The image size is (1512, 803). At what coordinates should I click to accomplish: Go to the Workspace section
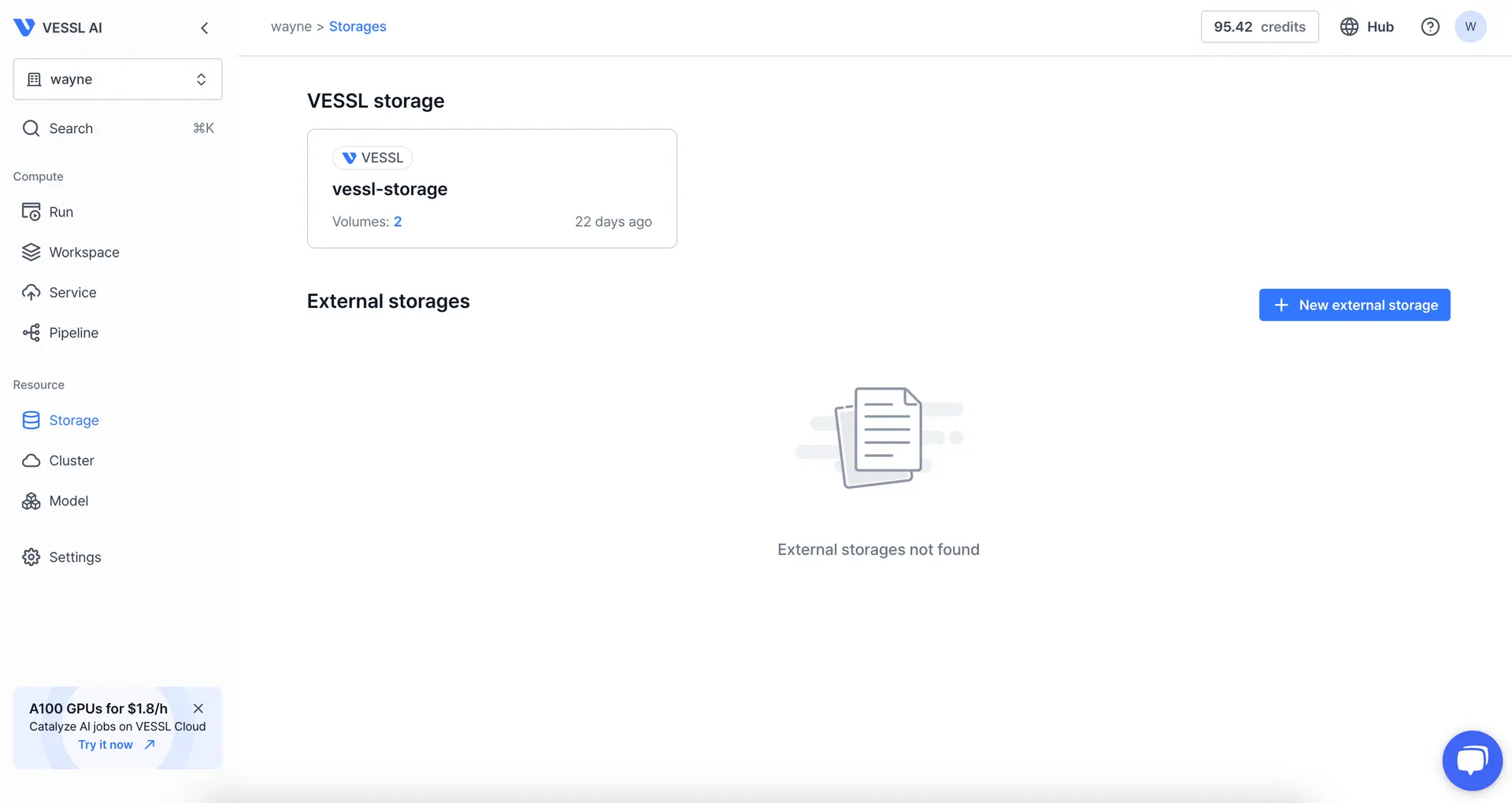pyautogui.click(x=84, y=252)
